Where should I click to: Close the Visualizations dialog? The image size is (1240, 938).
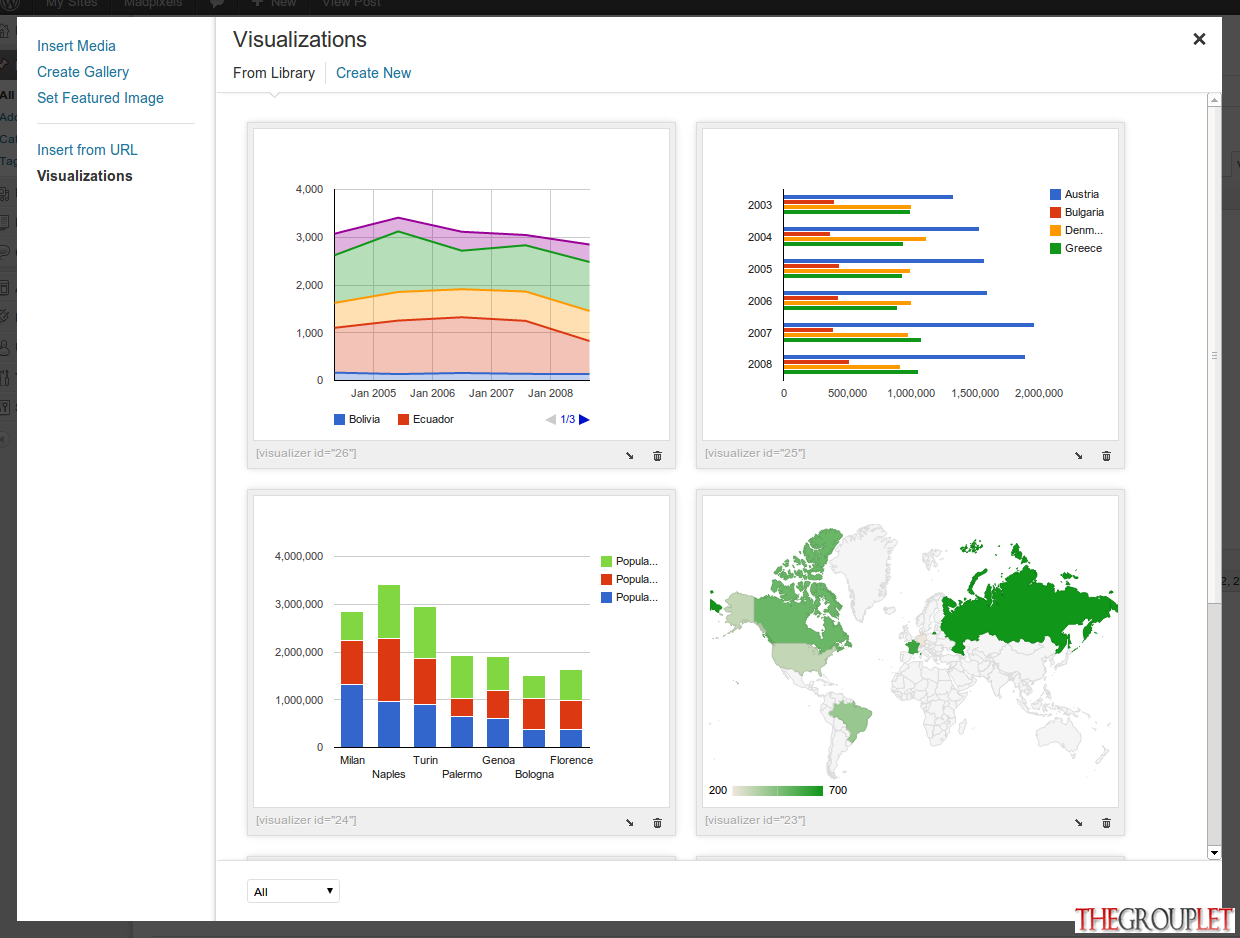pos(1199,39)
